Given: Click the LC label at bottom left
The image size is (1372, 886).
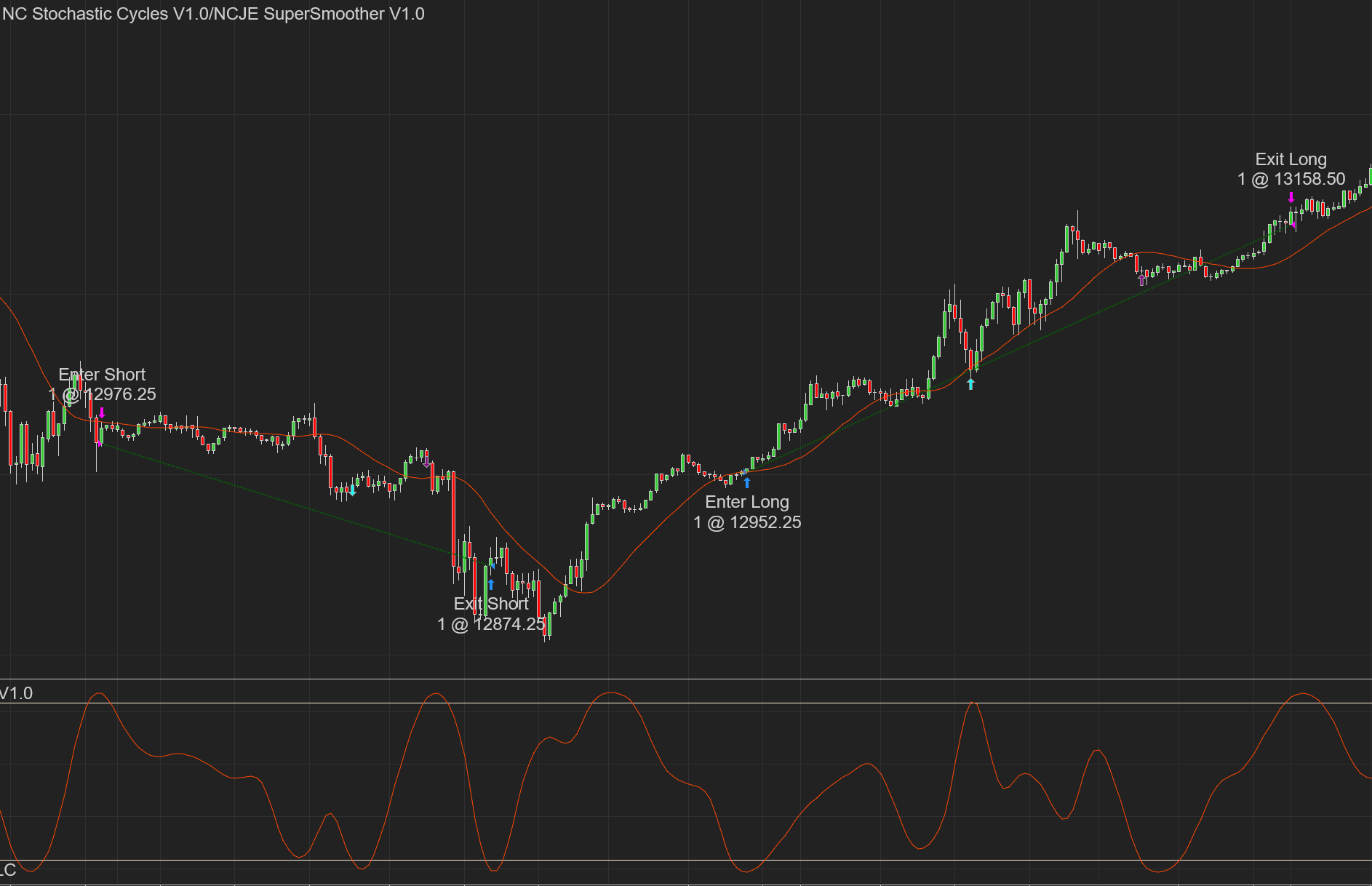Looking at the screenshot, I should pyautogui.click(x=8, y=870).
